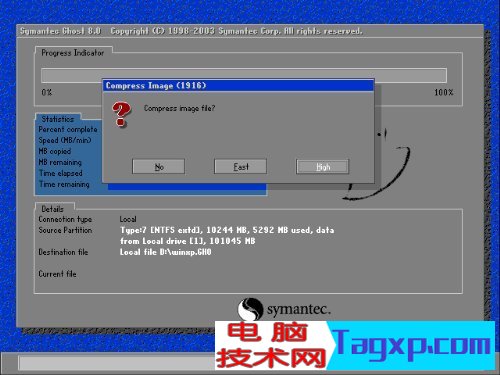Click the 'Compress image file?' prompt text
The width and height of the screenshot is (500, 375).
tap(179, 108)
